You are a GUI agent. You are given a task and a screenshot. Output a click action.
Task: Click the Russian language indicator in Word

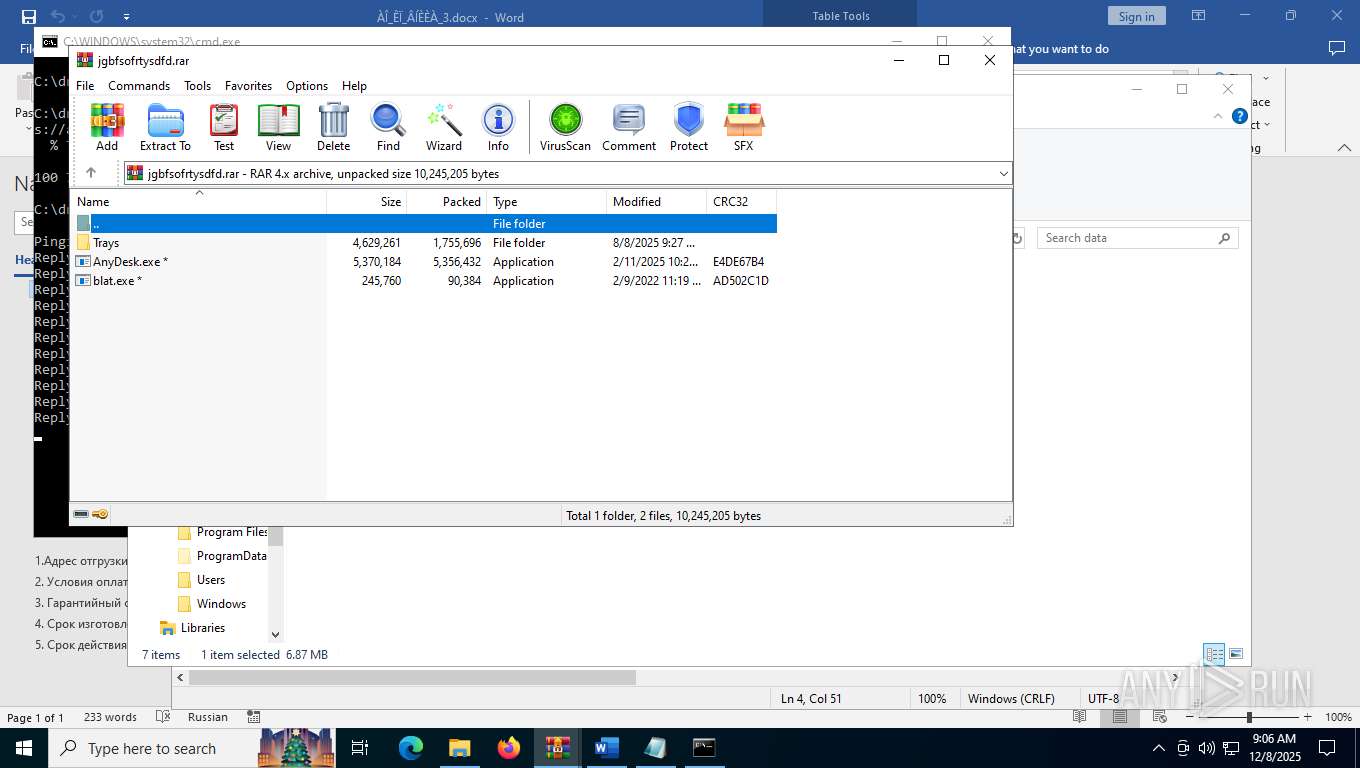(208, 717)
